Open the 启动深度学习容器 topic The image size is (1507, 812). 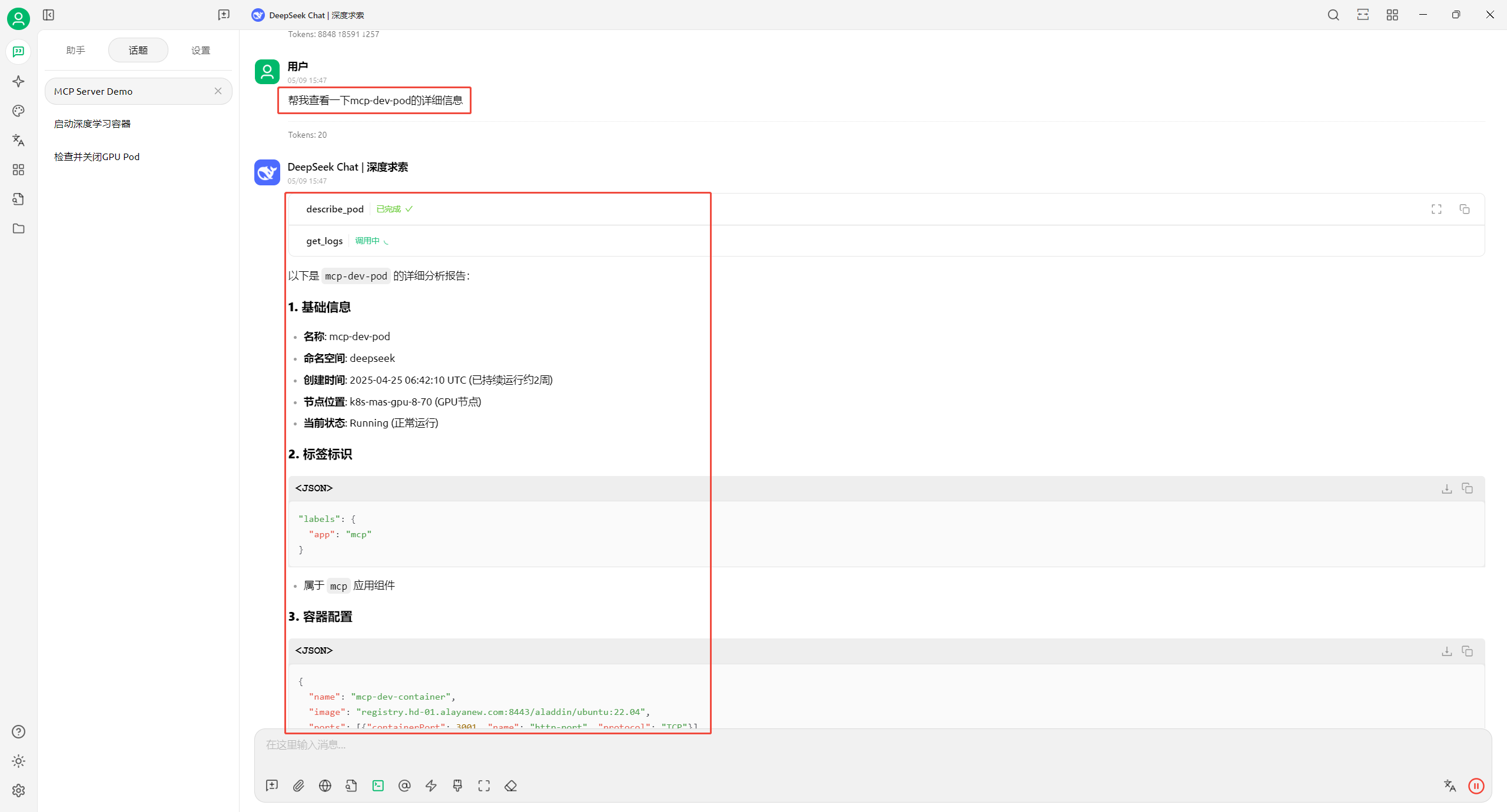(138, 124)
